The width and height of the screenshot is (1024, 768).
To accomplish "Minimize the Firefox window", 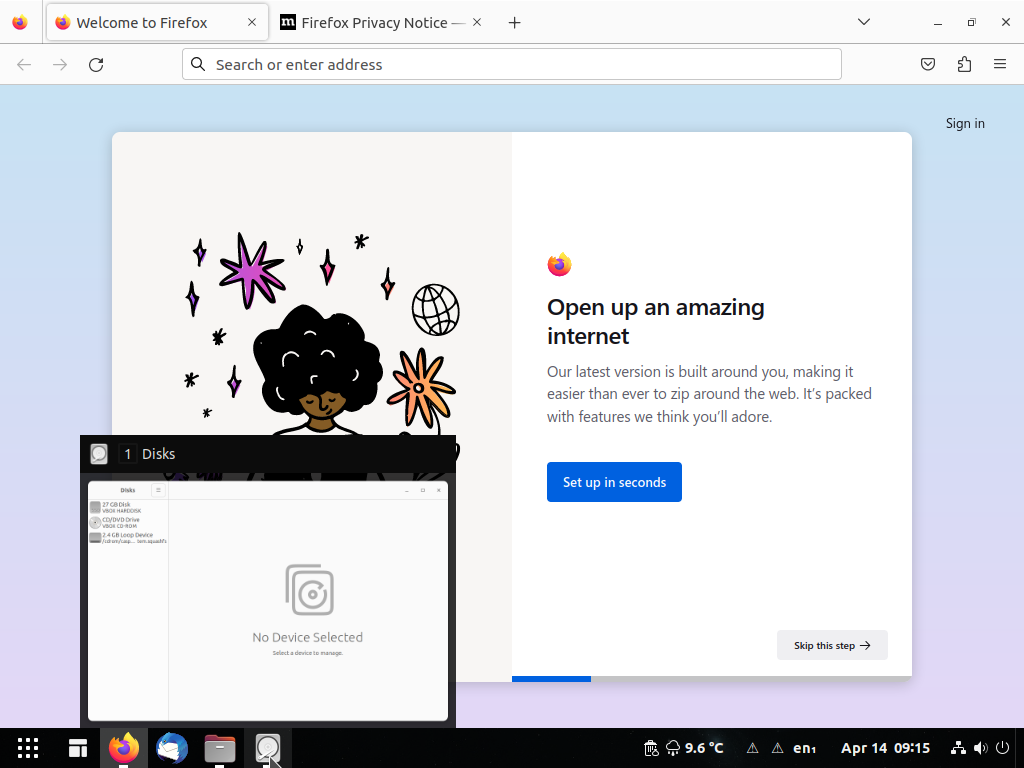I will tap(938, 22).
